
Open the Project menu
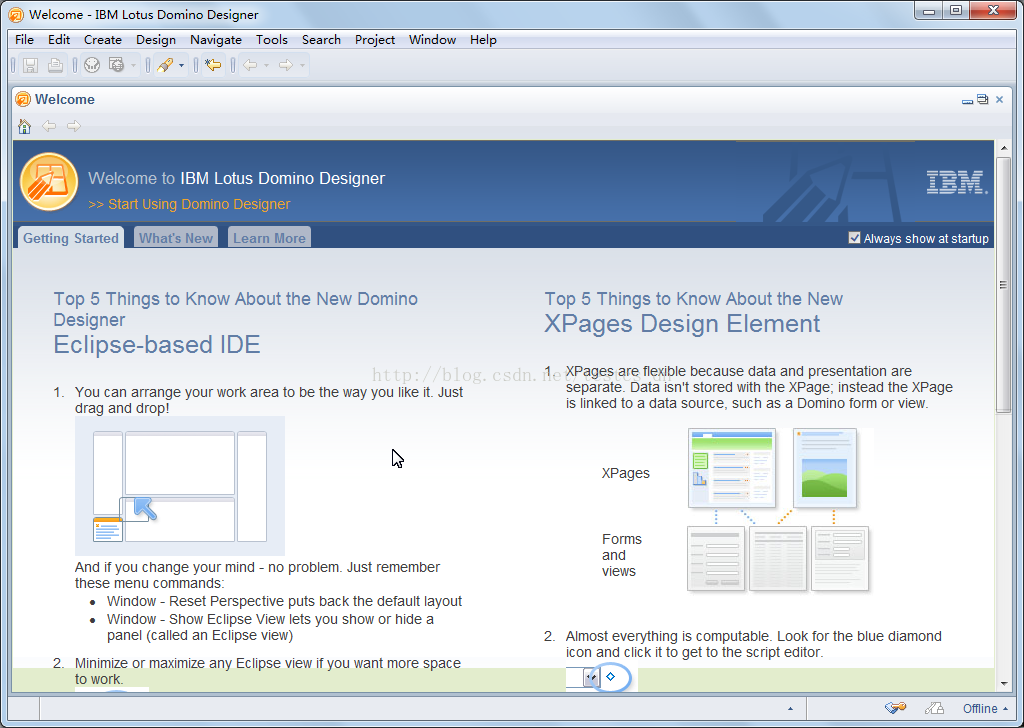coord(375,40)
